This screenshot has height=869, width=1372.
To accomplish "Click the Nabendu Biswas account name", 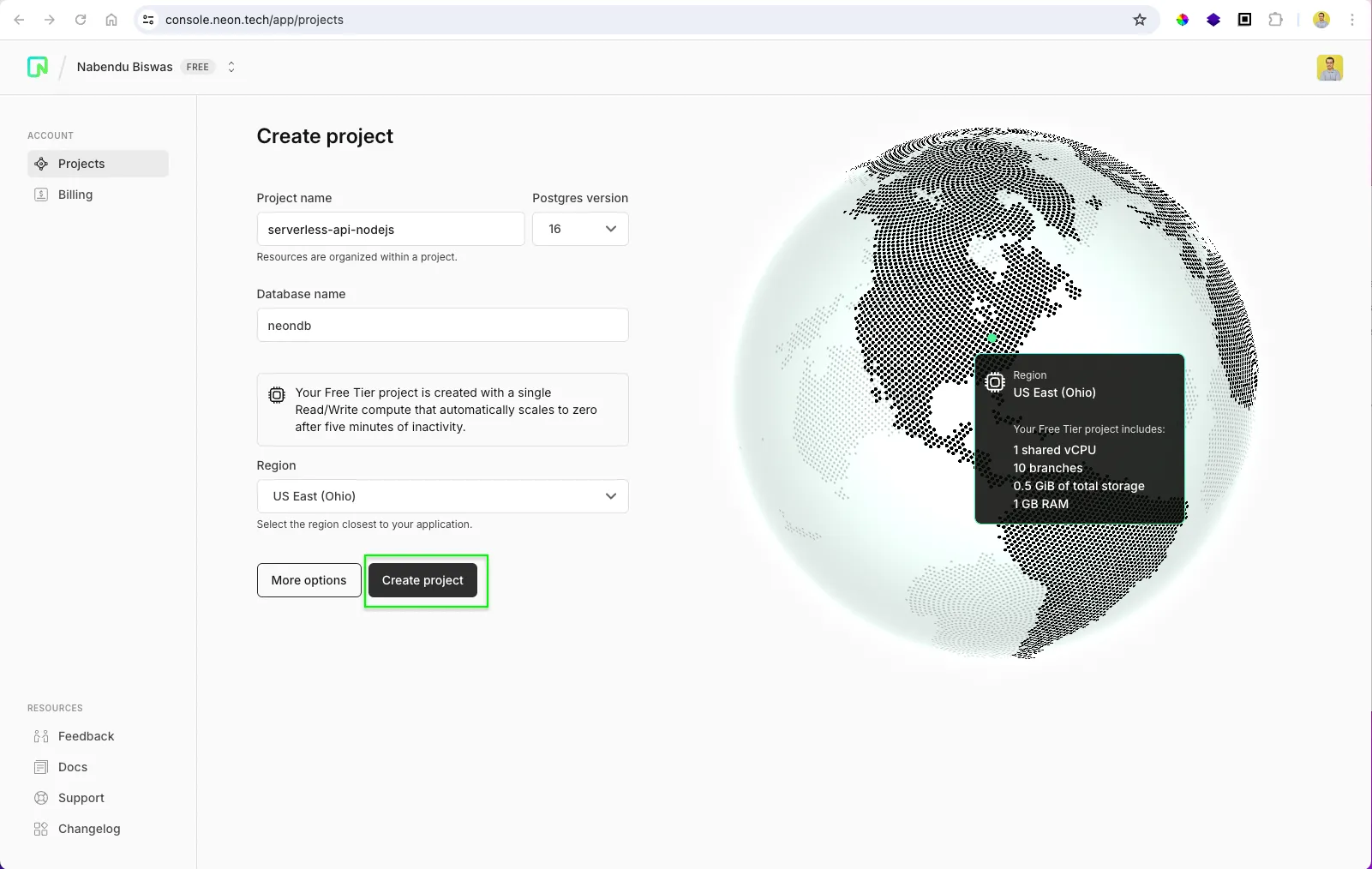I will pyautogui.click(x=124, y=67).
